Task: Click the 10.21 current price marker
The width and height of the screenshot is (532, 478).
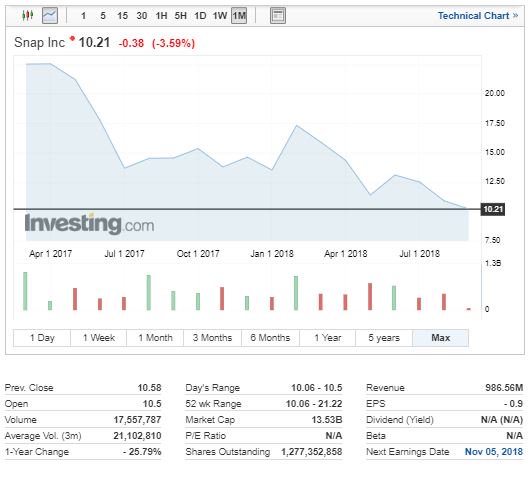Action: [x=493, y=209]
